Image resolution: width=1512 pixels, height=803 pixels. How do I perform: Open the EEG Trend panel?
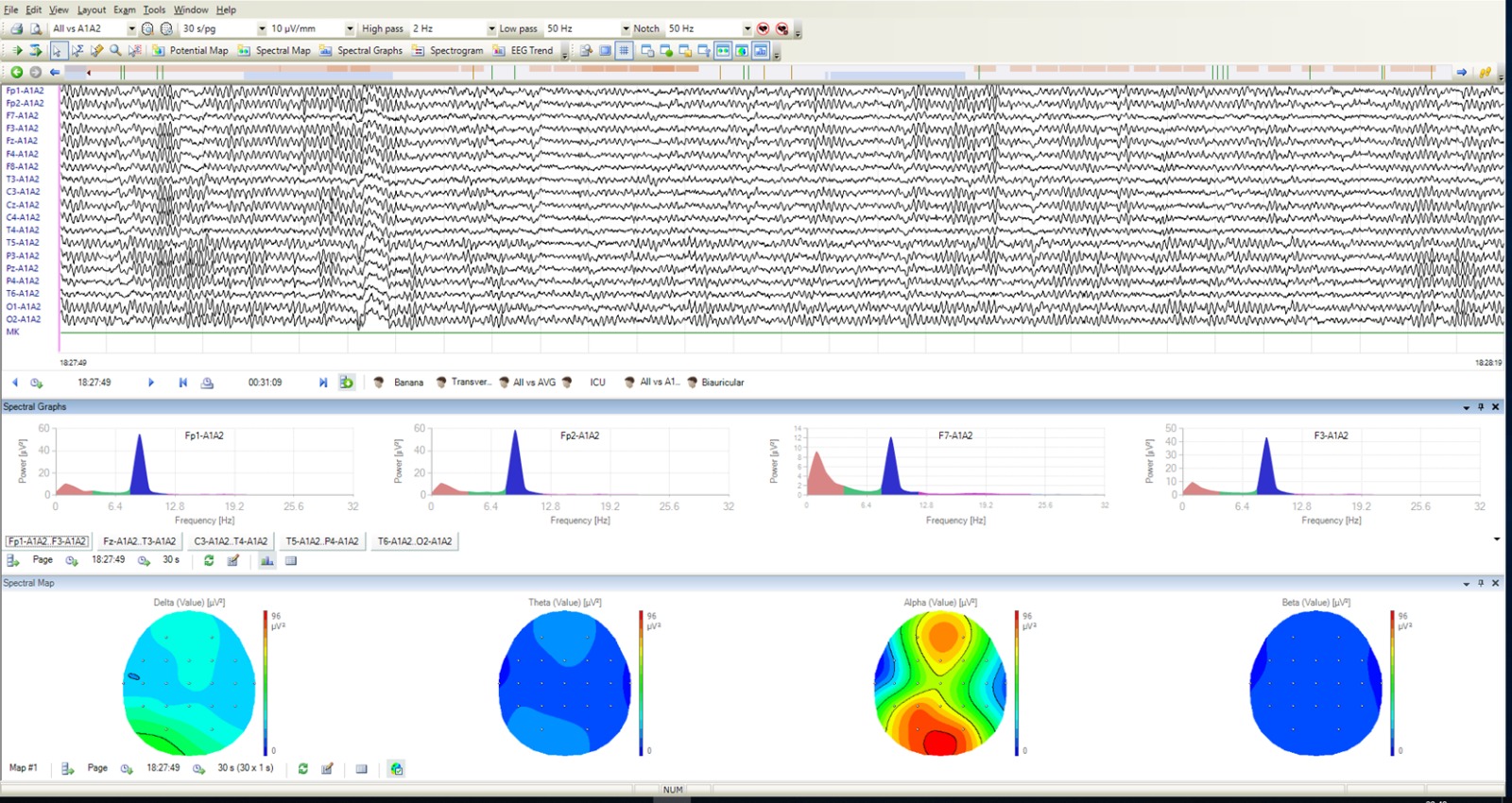(x=524, y=51)
